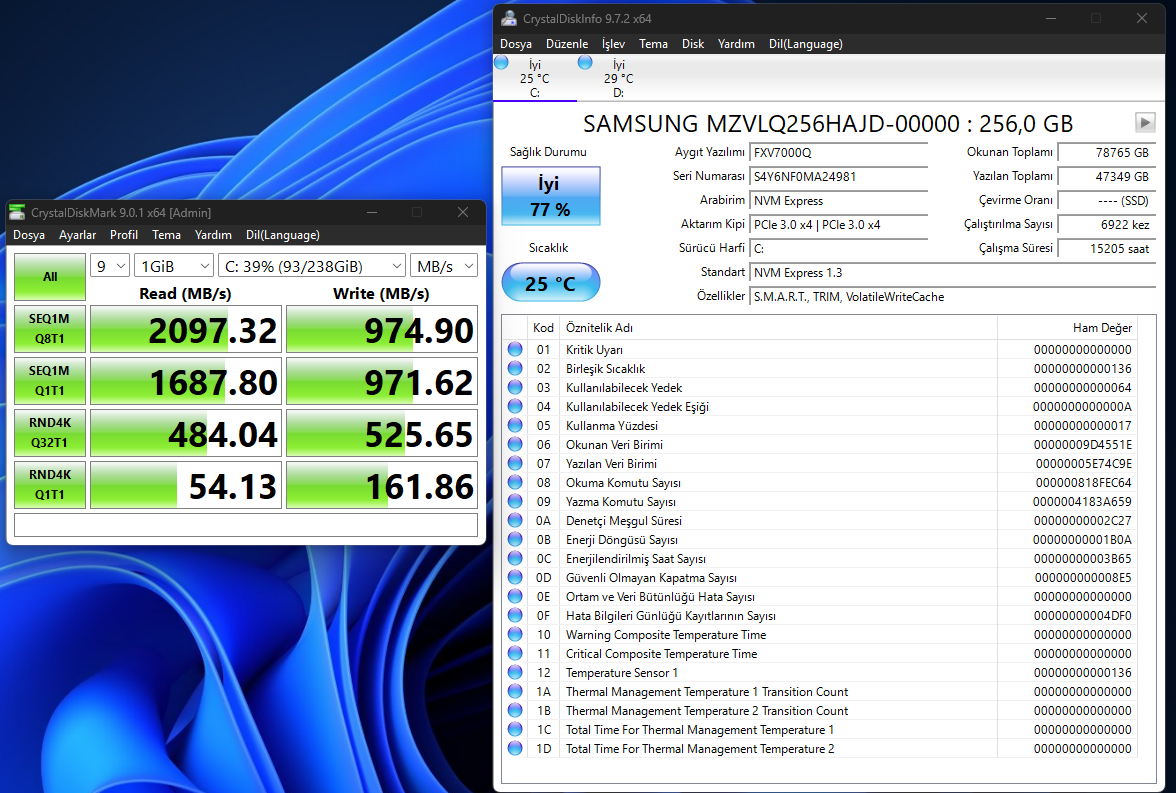
Task: Run the RND4K Q32T1 benchmark
Action: tap(49, 433)
